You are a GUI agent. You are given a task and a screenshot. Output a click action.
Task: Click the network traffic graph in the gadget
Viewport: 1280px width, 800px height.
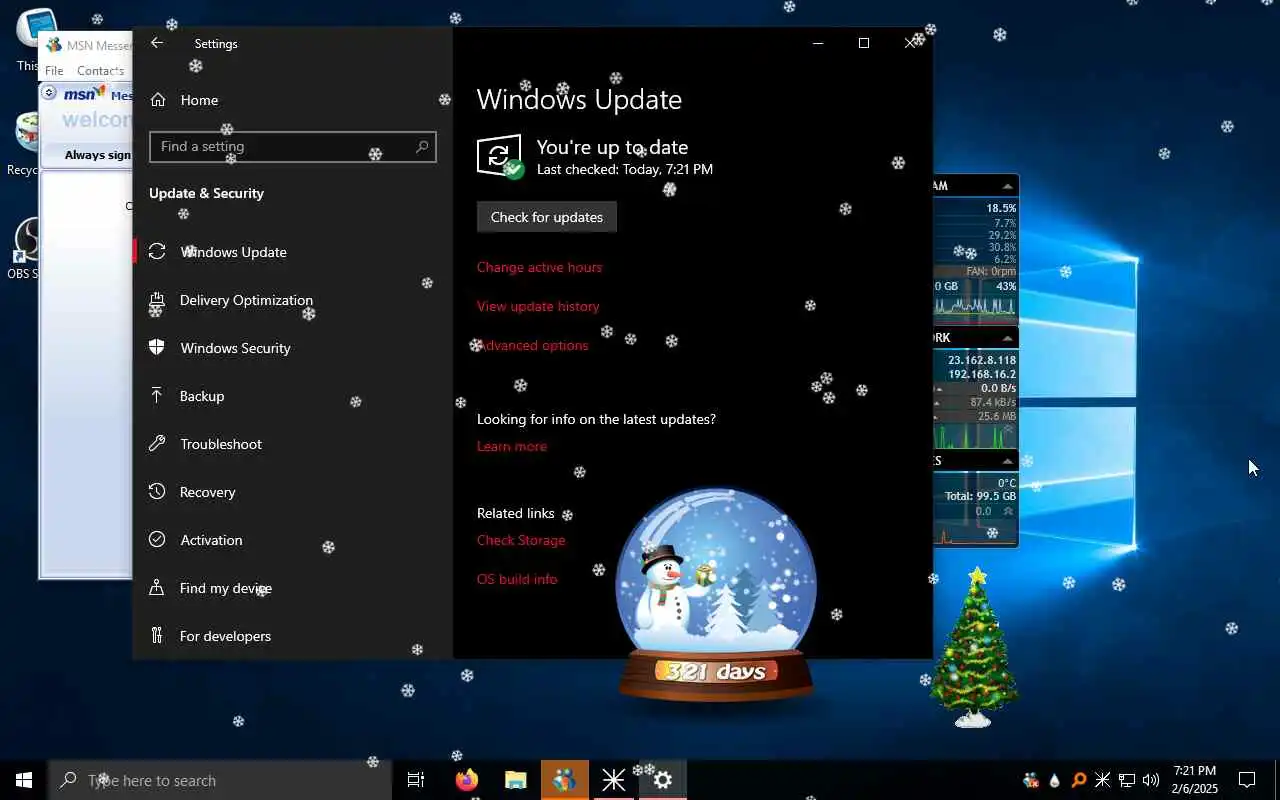pos(975,436)
